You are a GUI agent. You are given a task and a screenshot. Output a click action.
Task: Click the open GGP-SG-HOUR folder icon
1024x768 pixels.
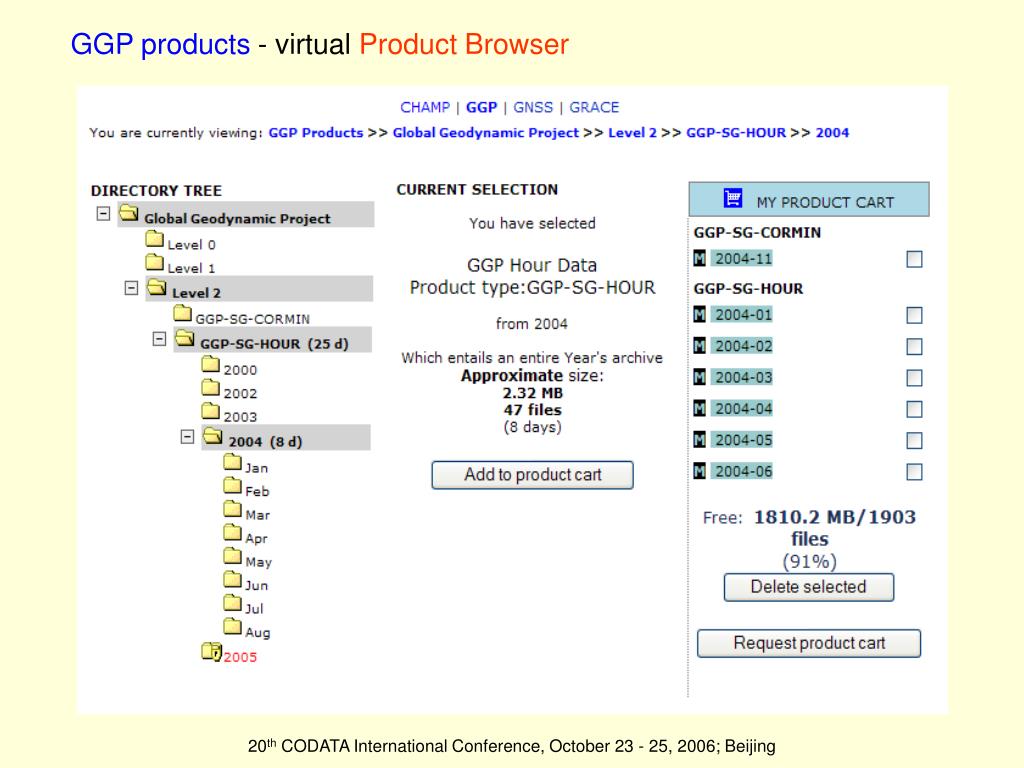click(x=185, y=338)
